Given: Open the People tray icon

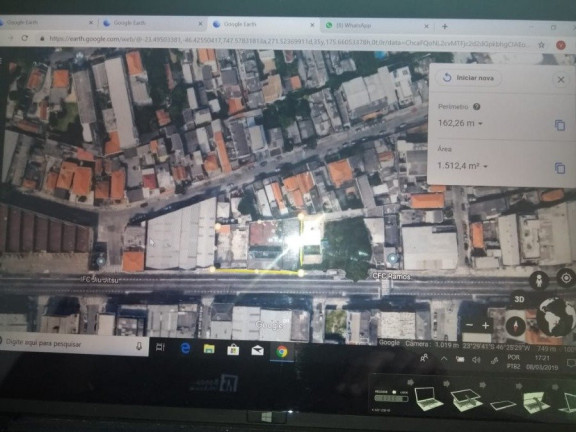Looking at the screenshot, I should coord(424,357).
